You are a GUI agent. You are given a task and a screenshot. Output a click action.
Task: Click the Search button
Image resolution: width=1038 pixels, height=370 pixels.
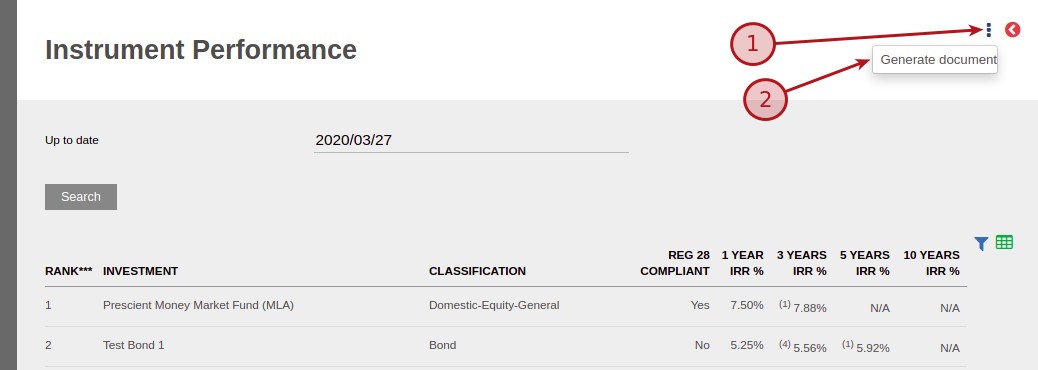[x=81, y=197]
